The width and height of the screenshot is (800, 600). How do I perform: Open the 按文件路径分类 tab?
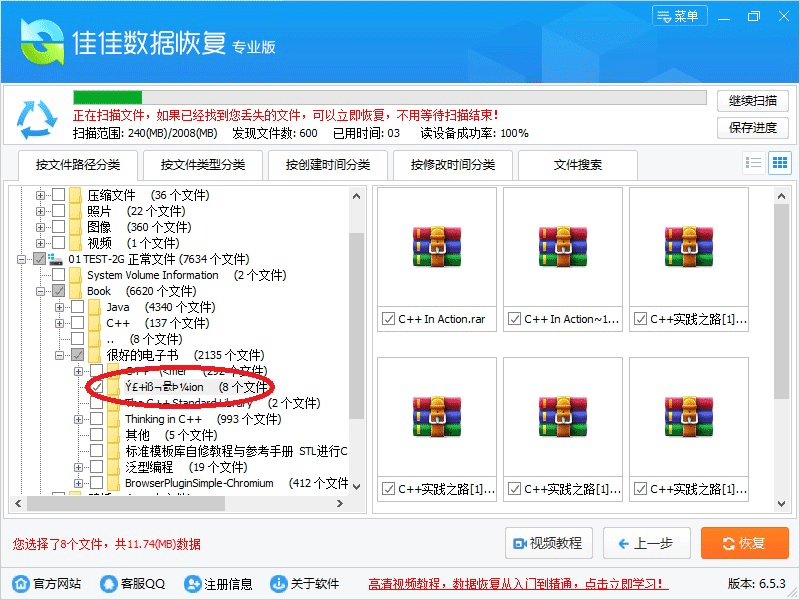[78, 165]
